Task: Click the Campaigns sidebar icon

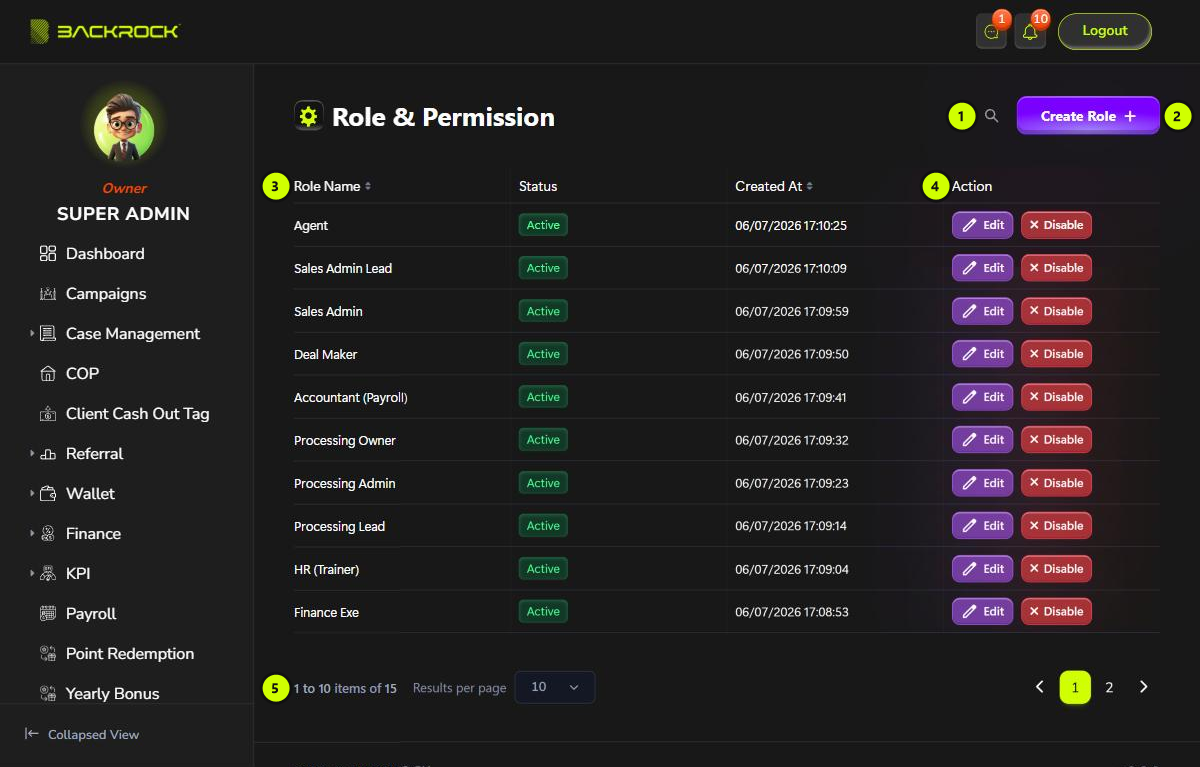Action: click(48, 294)
